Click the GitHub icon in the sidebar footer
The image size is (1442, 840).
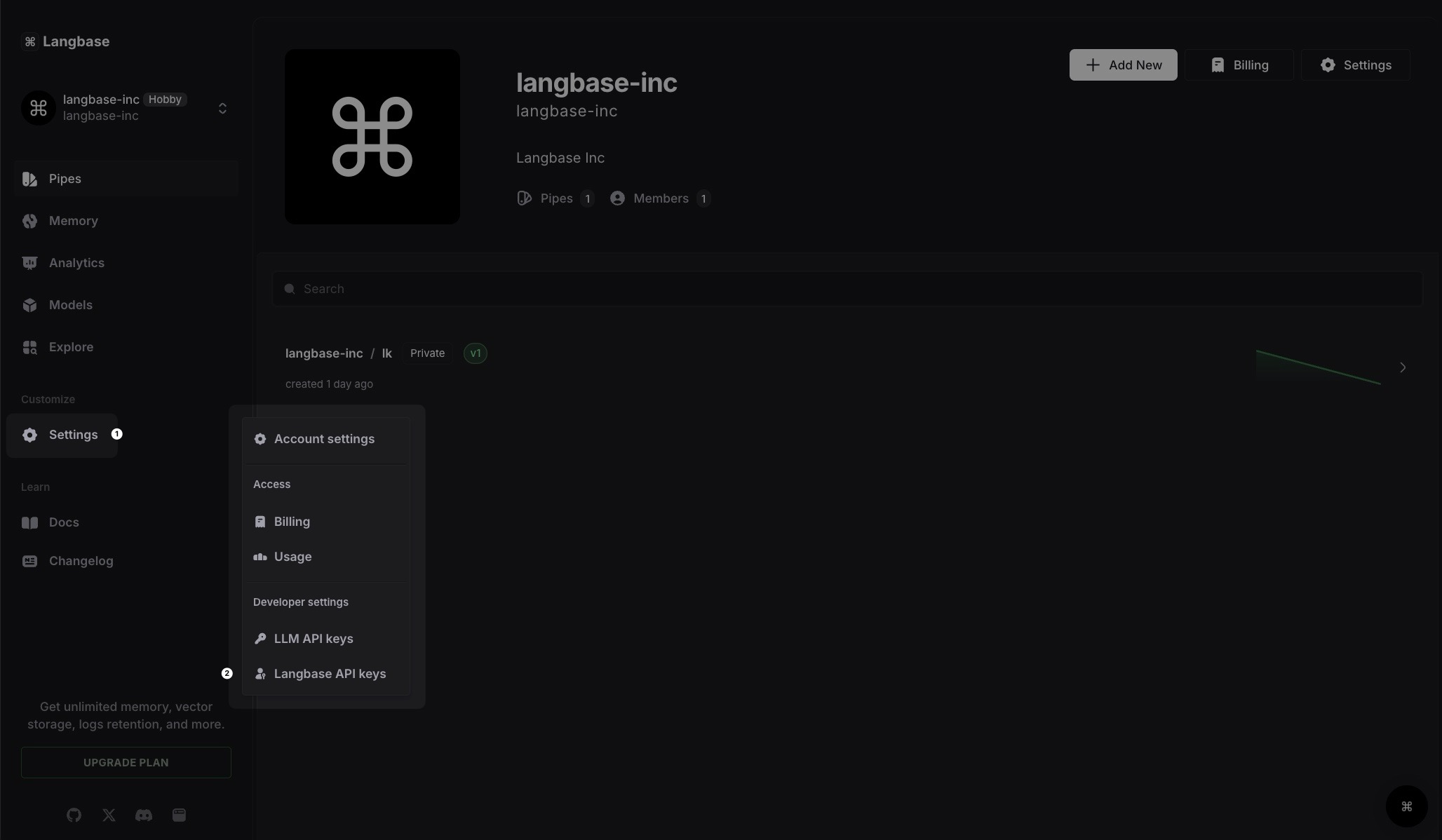coord(74,815)
